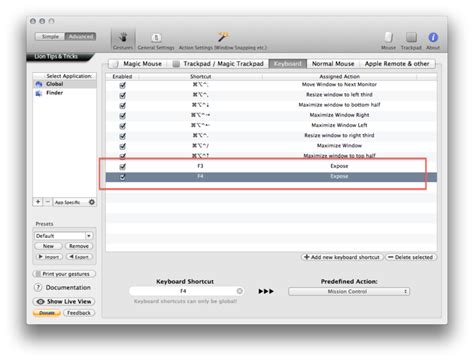The image size is (474, 361).
Task: Toggle Maximize window to bottom half checkbox
Action: (123, 105)
